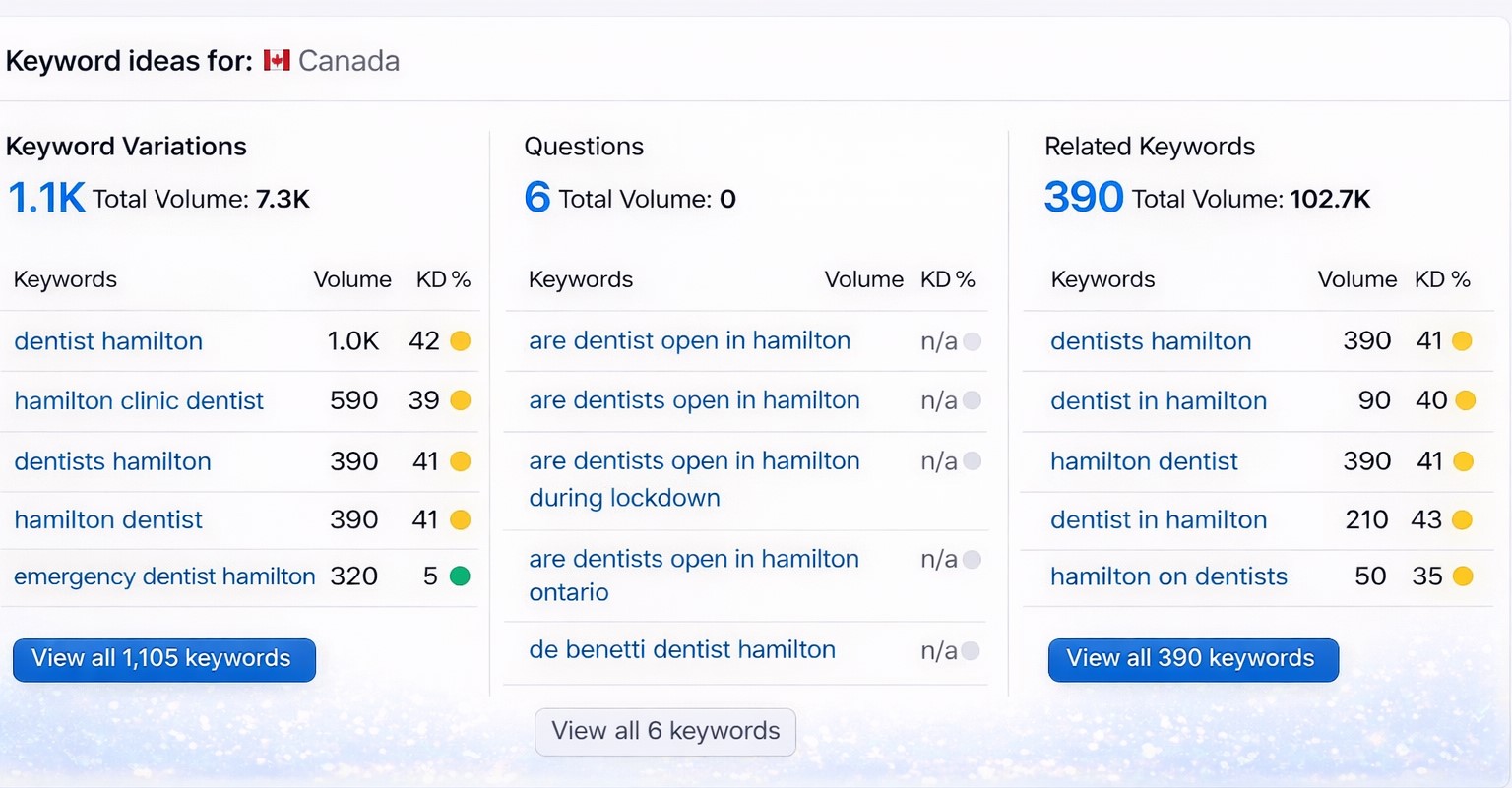Click the View all 6 keywords button
The width and height of the screenshot is (1512, 788).
click(x=665, y=731)
